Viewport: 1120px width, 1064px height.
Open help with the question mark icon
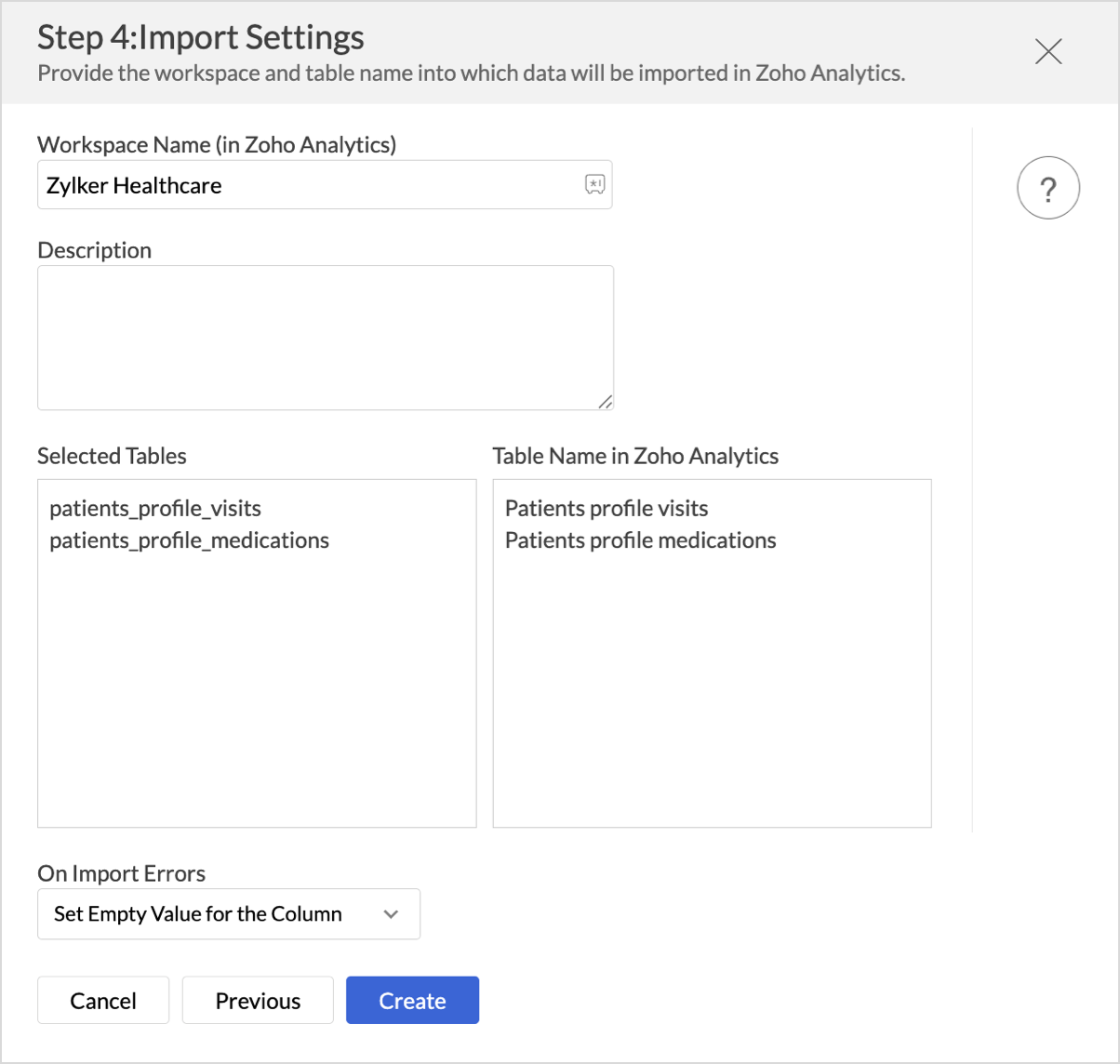[x=1048, y=188]
